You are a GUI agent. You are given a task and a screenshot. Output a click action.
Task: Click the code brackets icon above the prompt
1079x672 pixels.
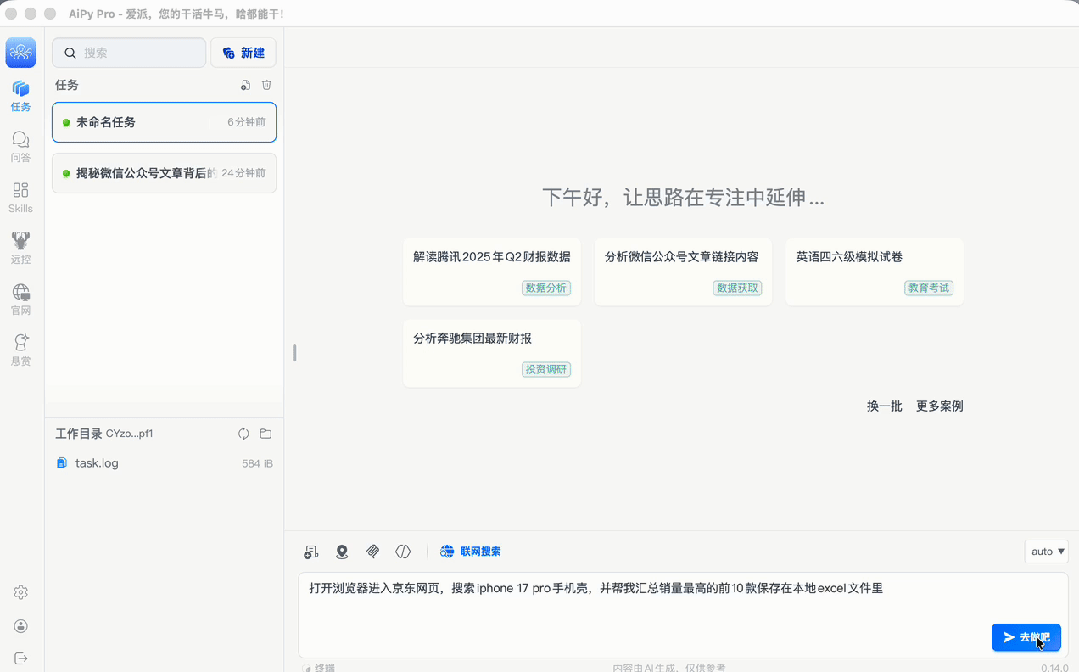point(403,552)
